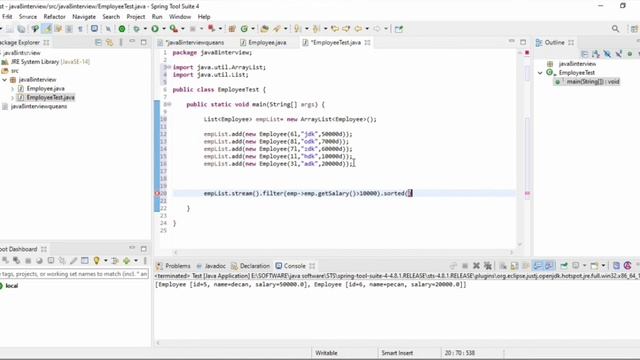Click the Boot Dashboard filter text field

[x=73, y=274]
